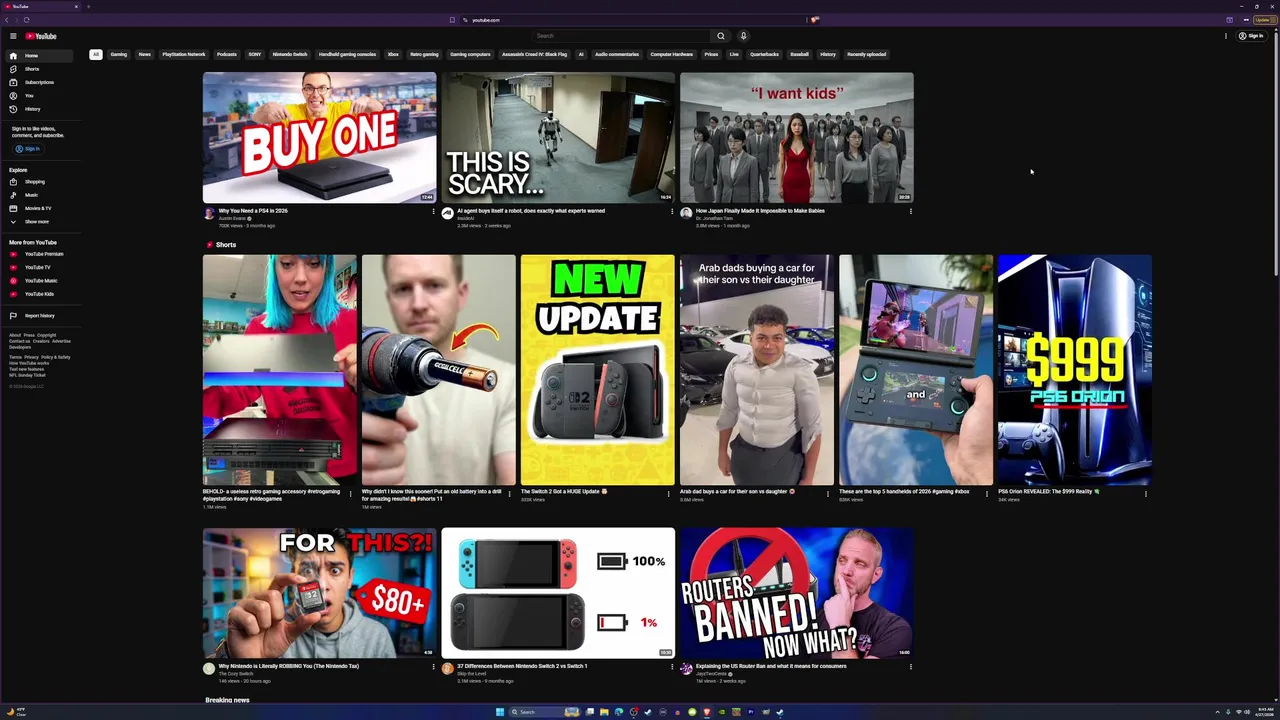Open the settings three-dot menu near Sign in
Screen dimensions: 1280x720
click(x=1226, y=36)
